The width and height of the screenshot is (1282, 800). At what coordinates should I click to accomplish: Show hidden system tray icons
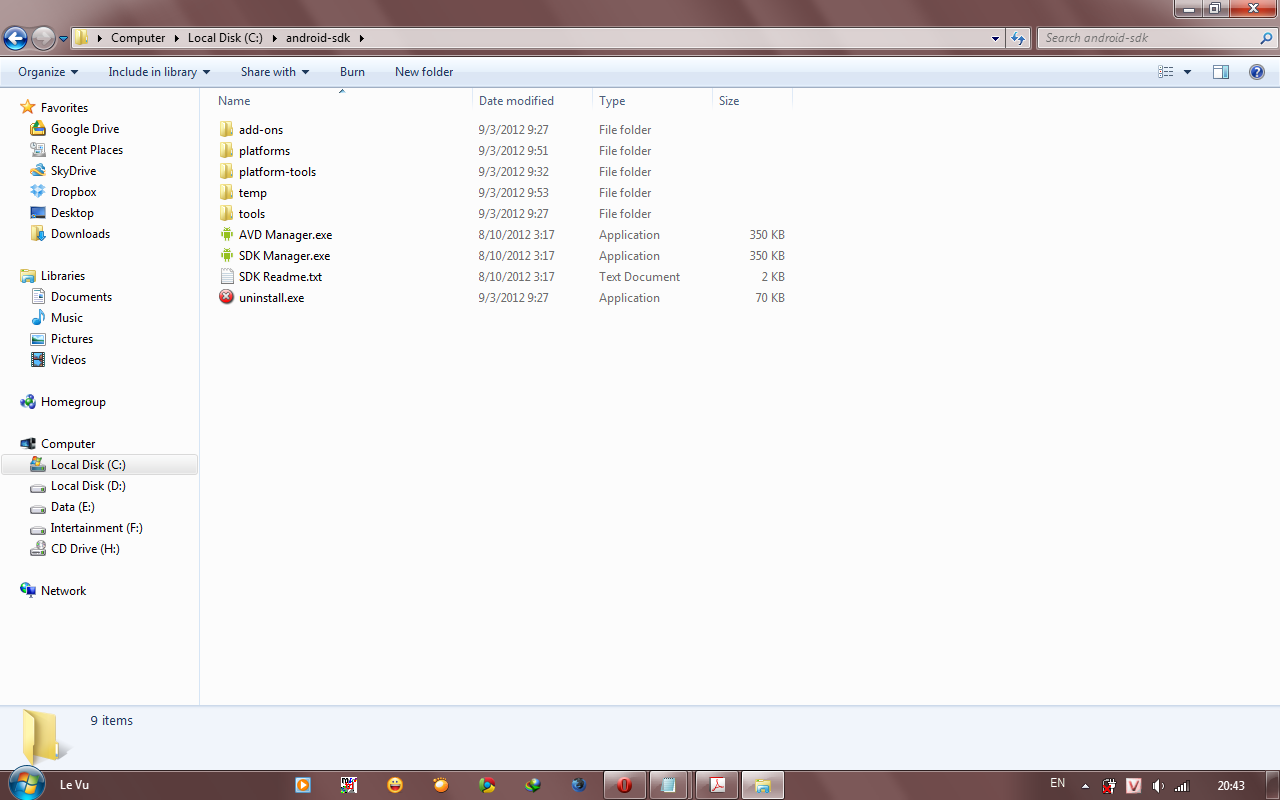[1085, 785]
